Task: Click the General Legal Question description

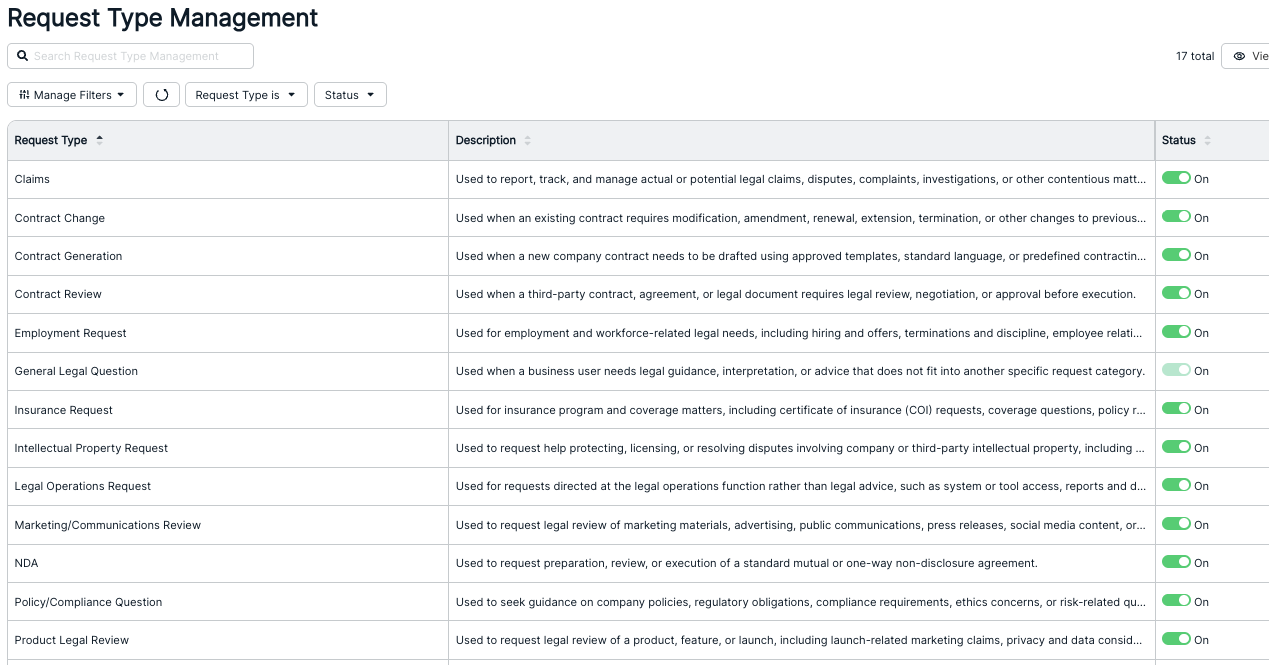Action: click(800, 371)
